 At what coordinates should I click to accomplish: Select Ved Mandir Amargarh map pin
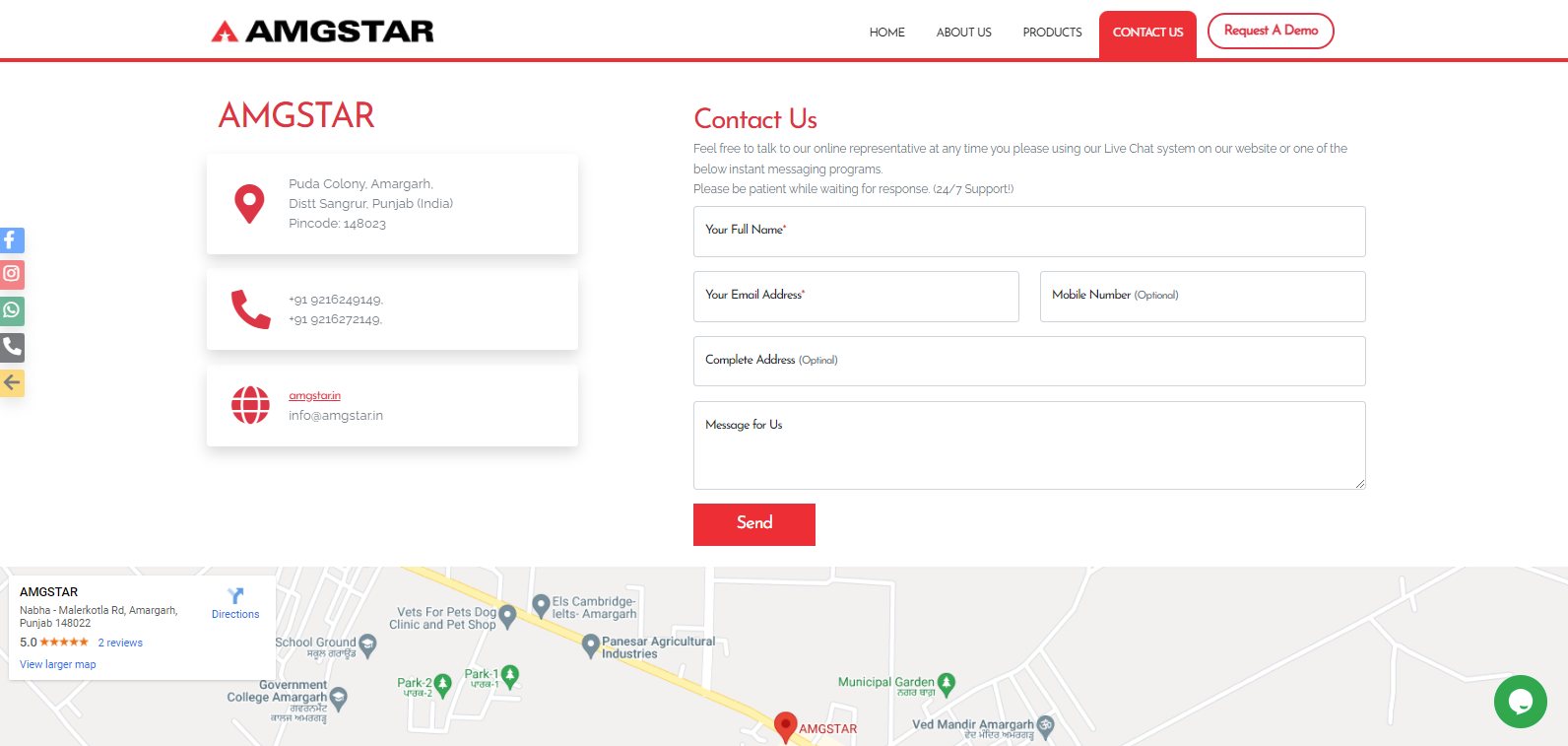pos(1045,727)
